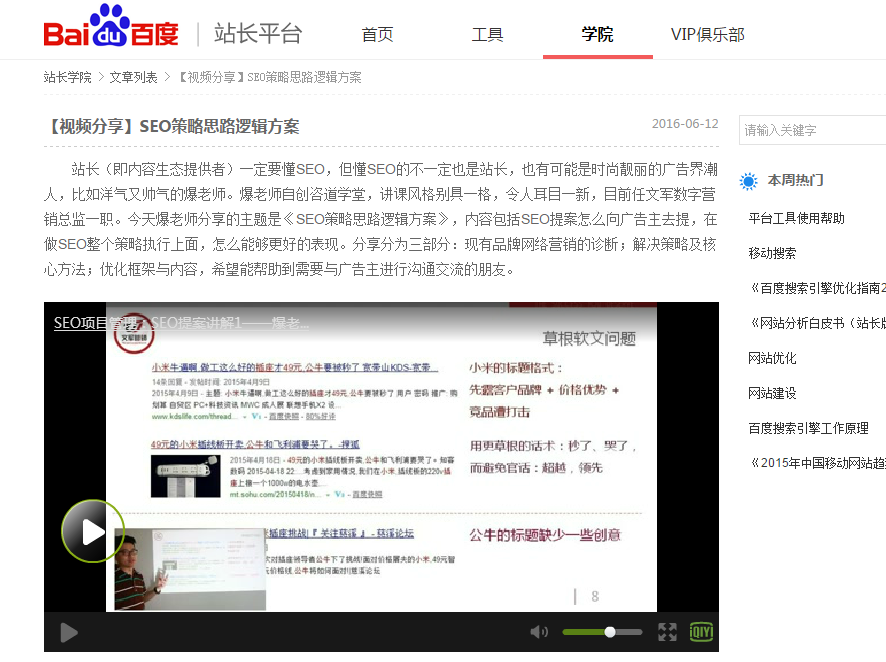Mute the video using speaker icon
This screenshot has width=886, height=662.
539,632
